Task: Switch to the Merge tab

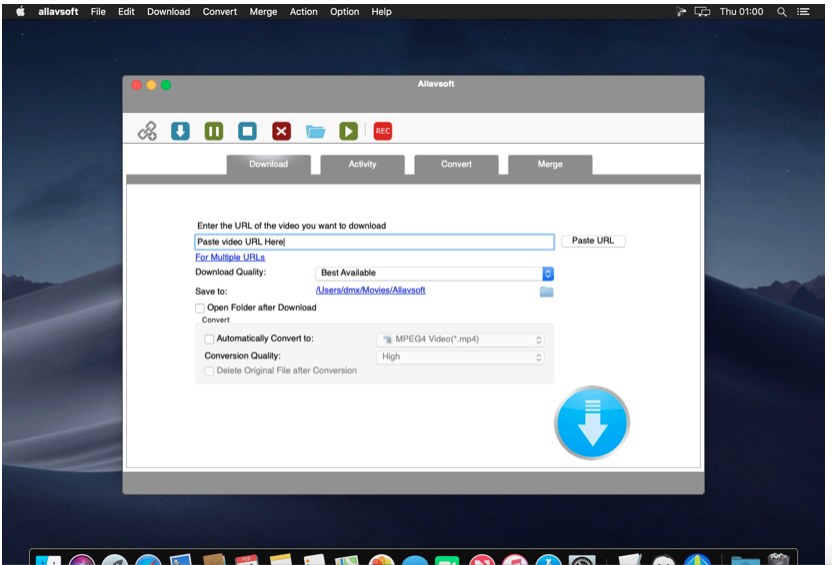Action: (x=550, y=164)
